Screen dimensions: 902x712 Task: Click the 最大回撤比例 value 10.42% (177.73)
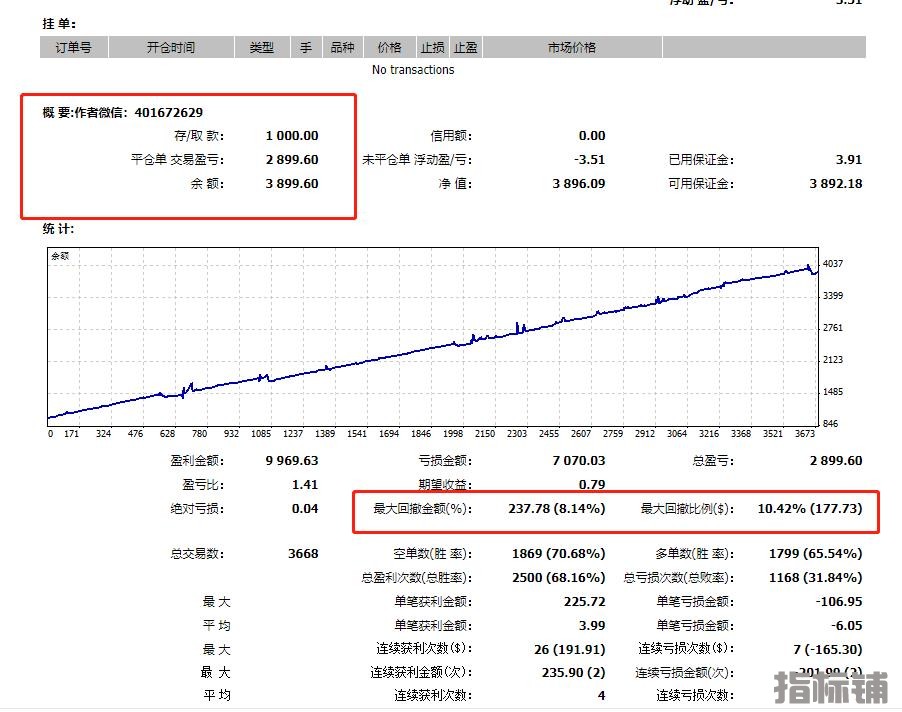809,509
